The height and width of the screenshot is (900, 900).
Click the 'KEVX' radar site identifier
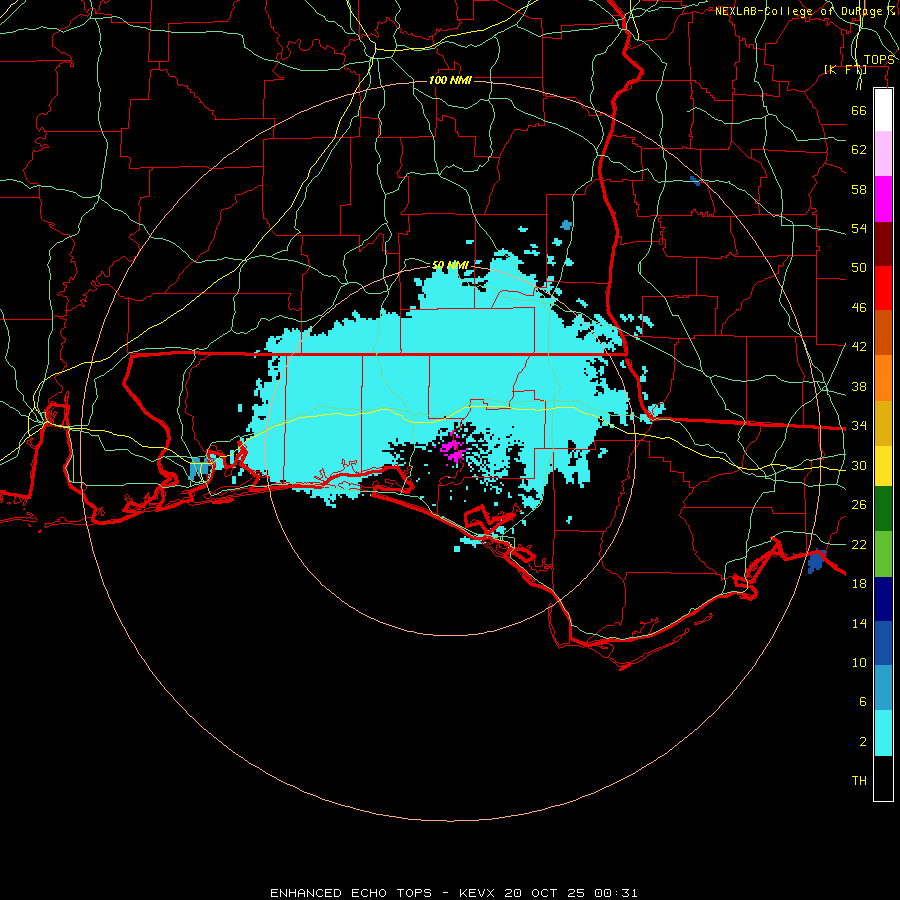[476, 893]
